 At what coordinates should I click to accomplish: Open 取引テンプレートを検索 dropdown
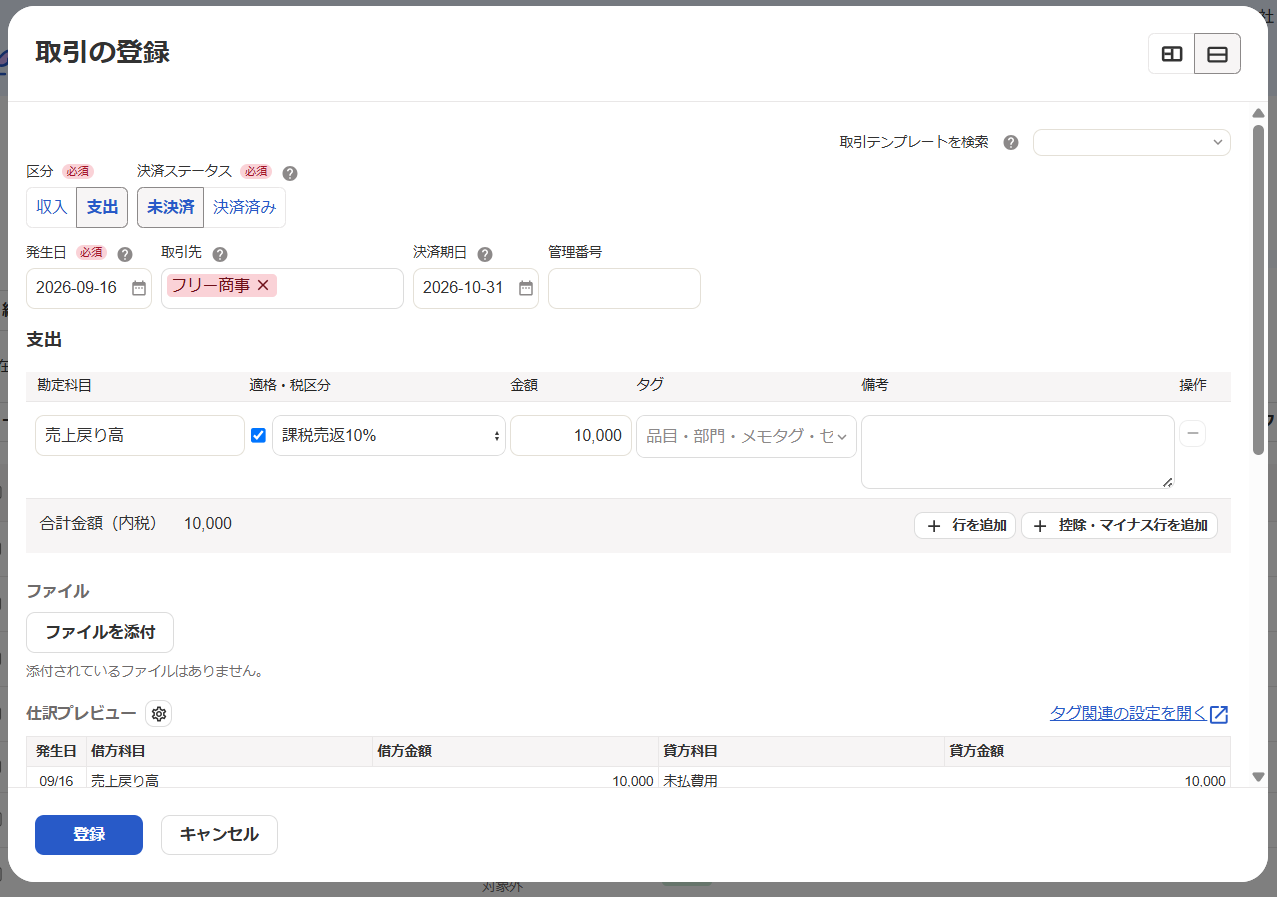1132,142
